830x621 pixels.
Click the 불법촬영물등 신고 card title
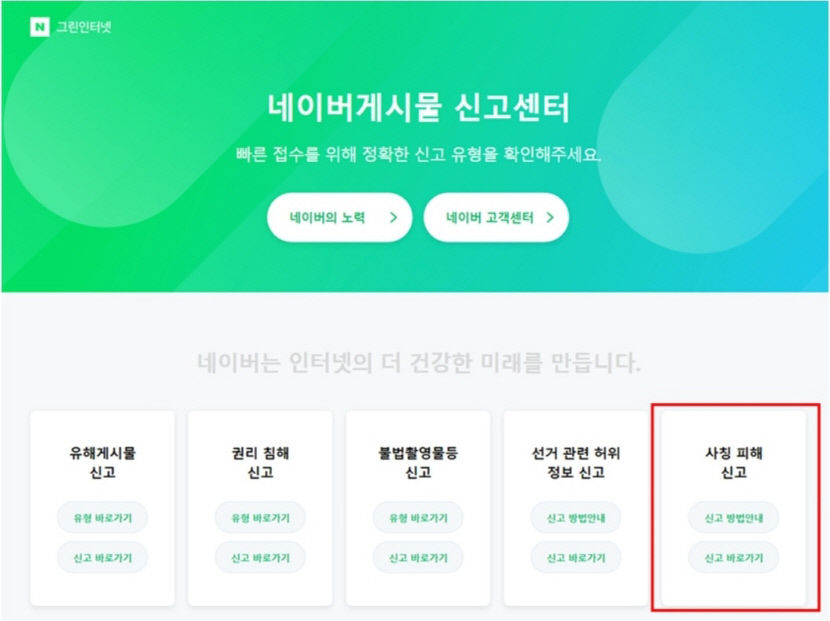tap(418, 462)
